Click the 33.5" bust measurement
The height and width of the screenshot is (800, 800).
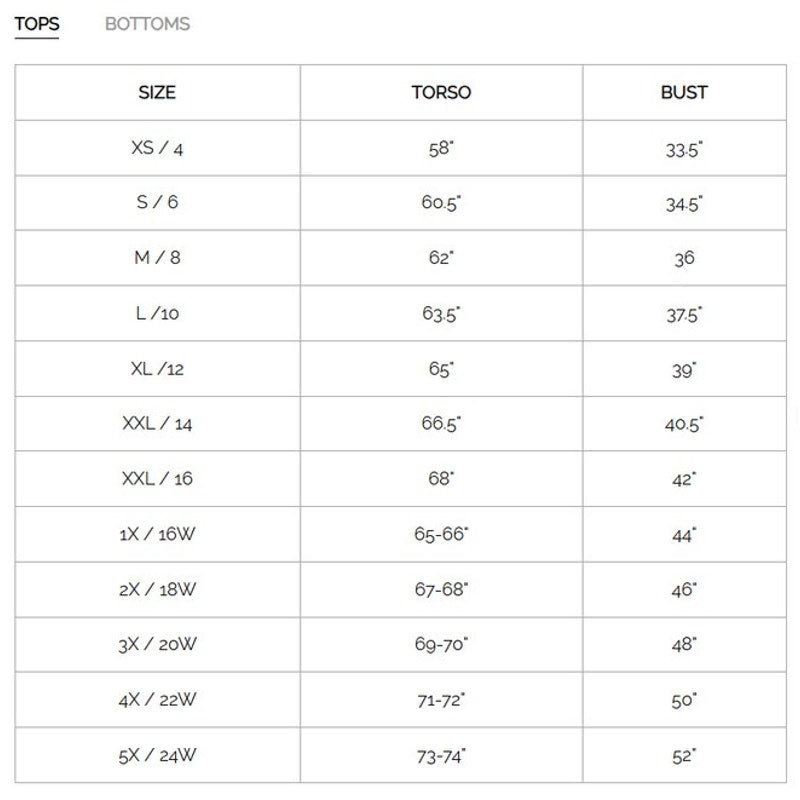pos(684,149)
